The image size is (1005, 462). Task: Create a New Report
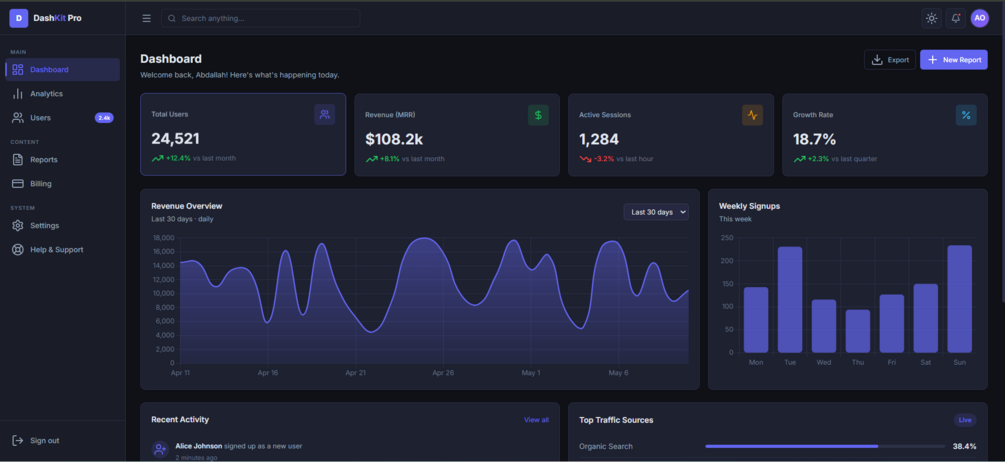click(x=954, y=60)
